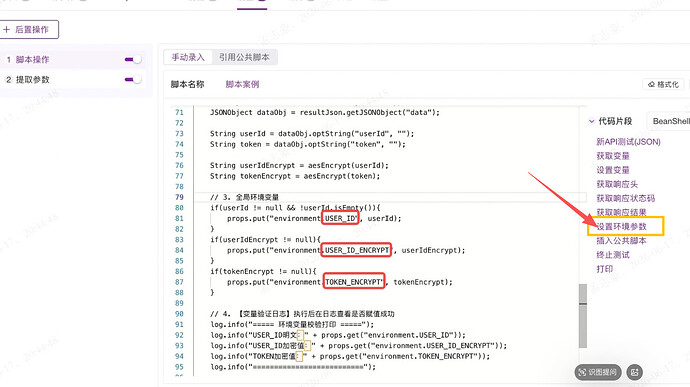690x387 pixels.
Task: Open the BeanShell language dropdown
Action: 669,121
